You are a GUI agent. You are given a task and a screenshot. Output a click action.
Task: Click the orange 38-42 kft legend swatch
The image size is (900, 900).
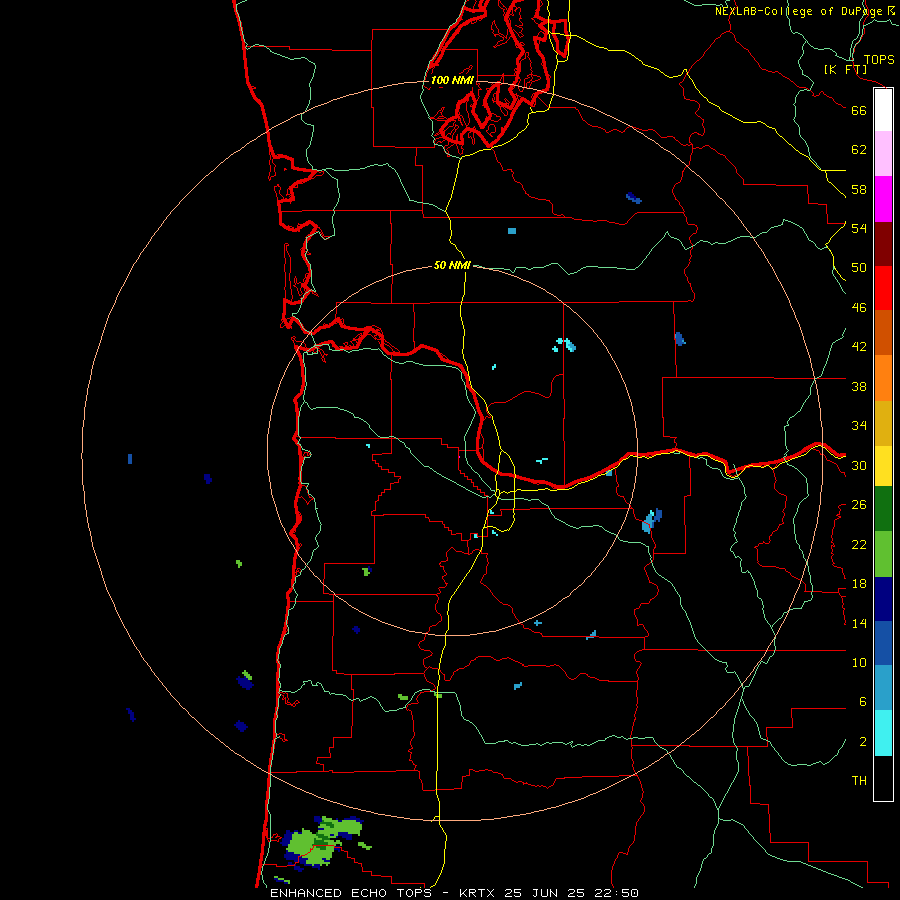point(883,378)
